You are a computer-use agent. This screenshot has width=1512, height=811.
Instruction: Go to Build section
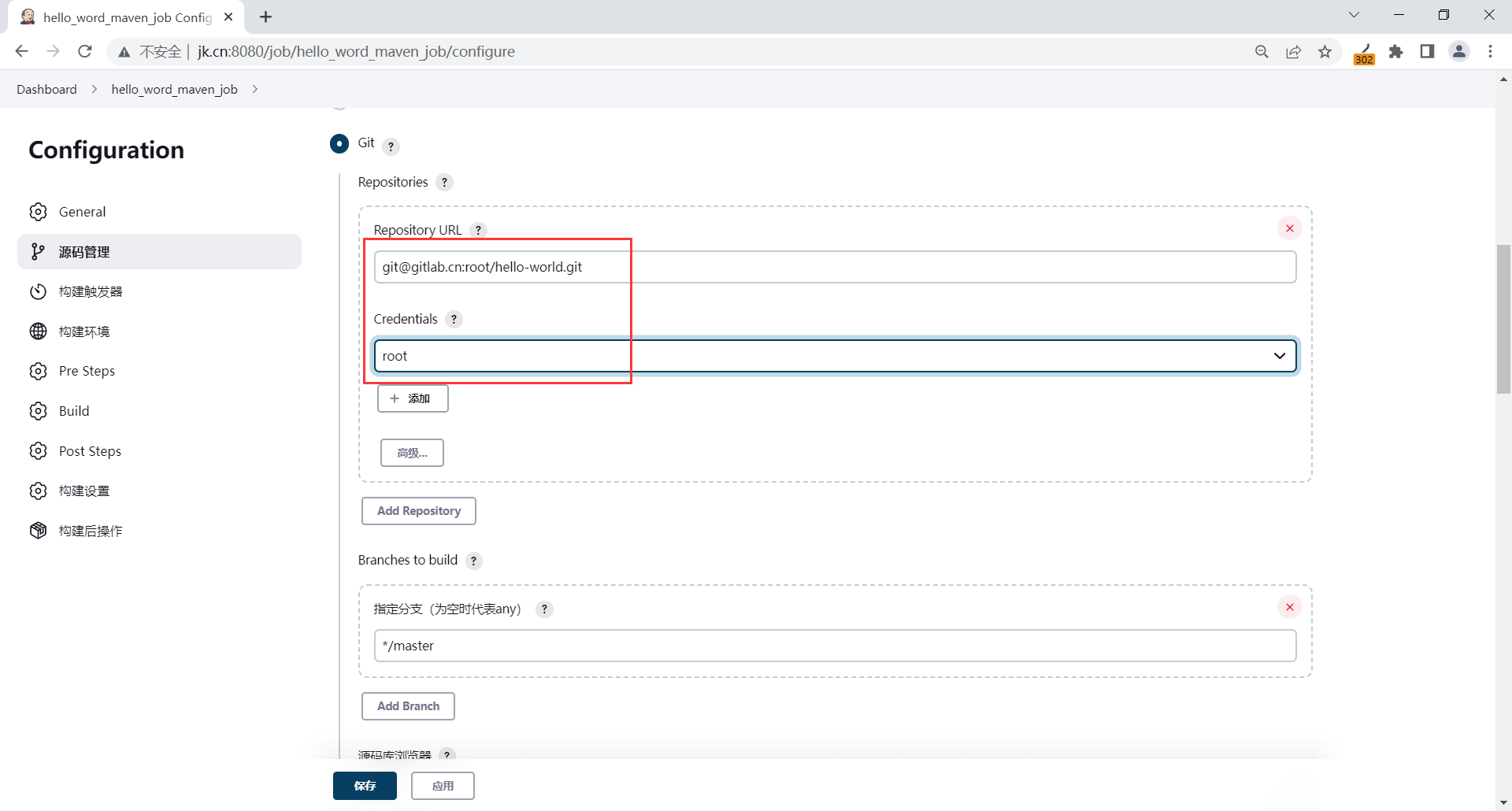159,411
